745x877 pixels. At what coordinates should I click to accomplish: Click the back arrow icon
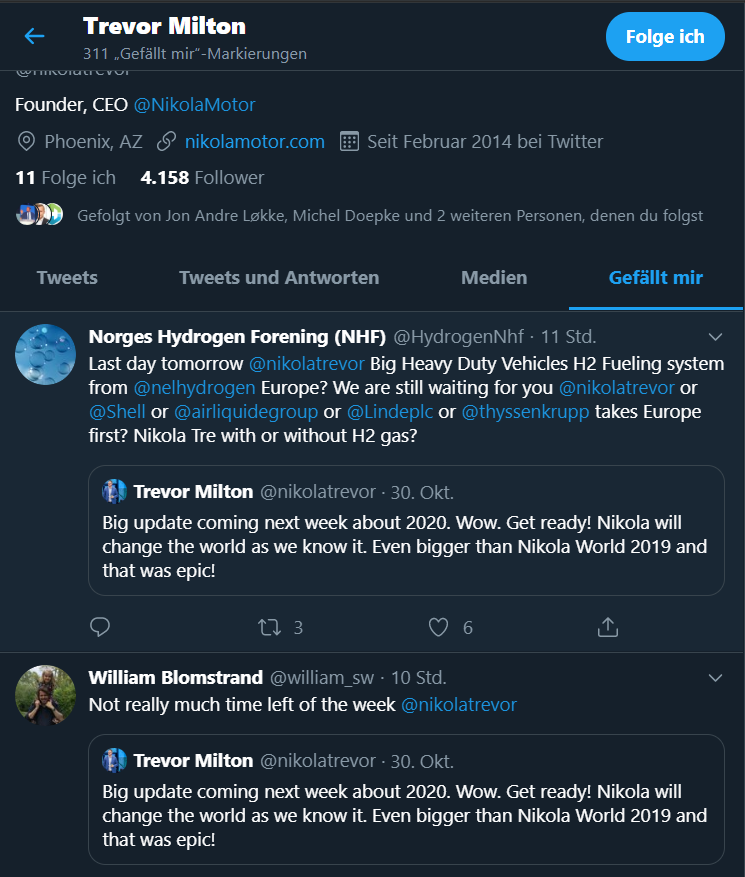click(x=35, y=36)
